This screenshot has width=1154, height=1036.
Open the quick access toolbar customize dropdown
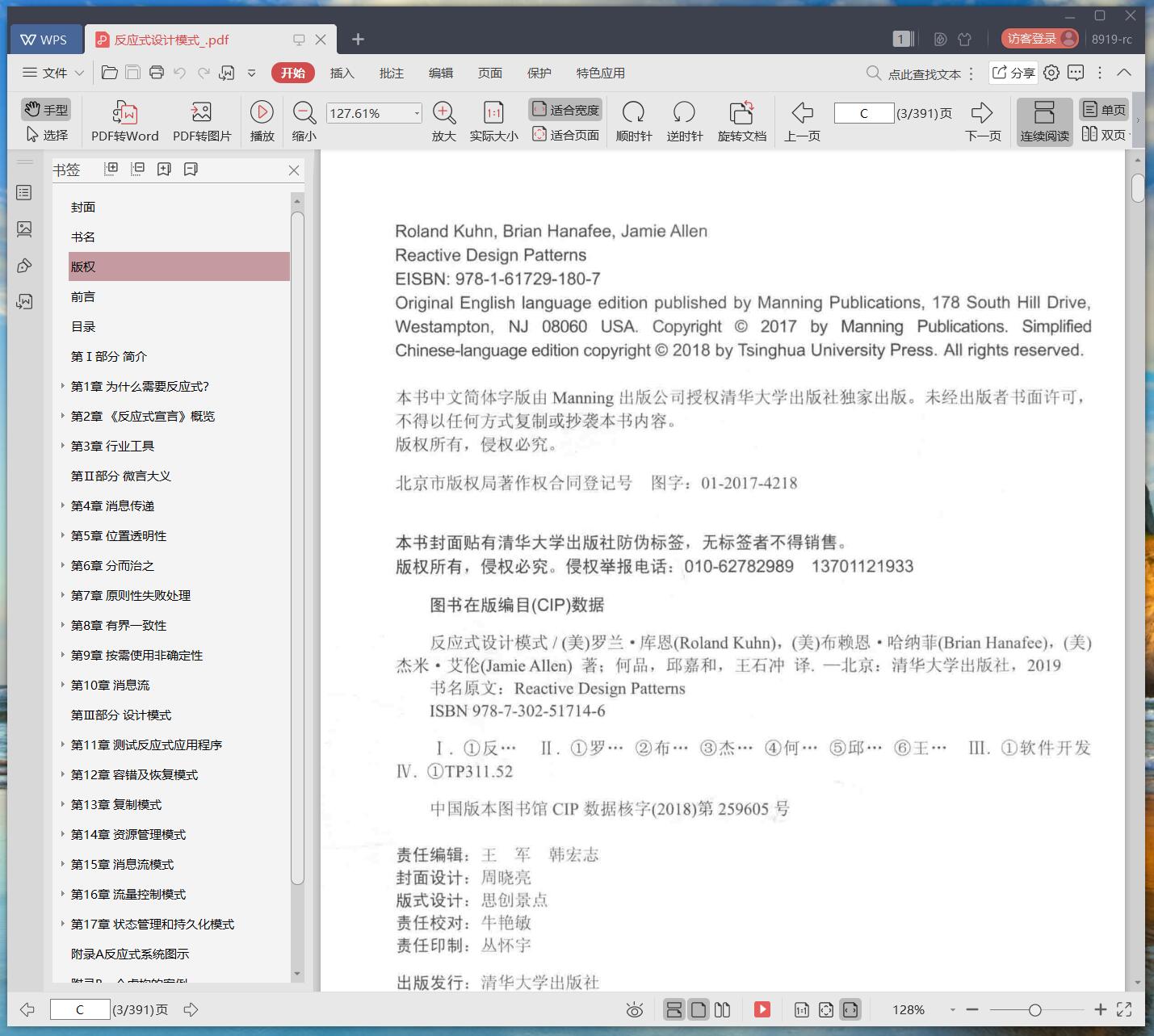point(251,73)
